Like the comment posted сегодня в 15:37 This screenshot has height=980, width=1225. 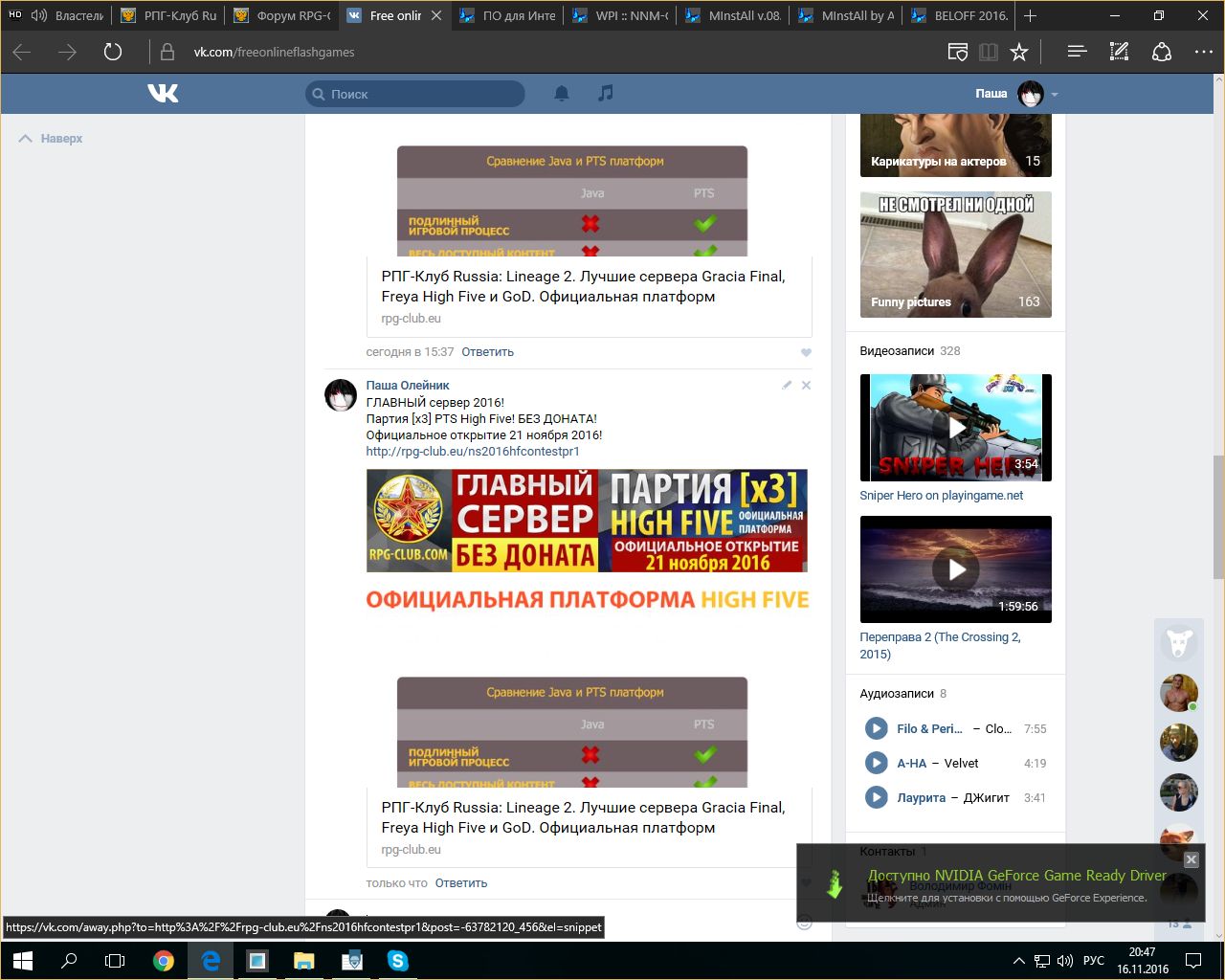(806, 352)
